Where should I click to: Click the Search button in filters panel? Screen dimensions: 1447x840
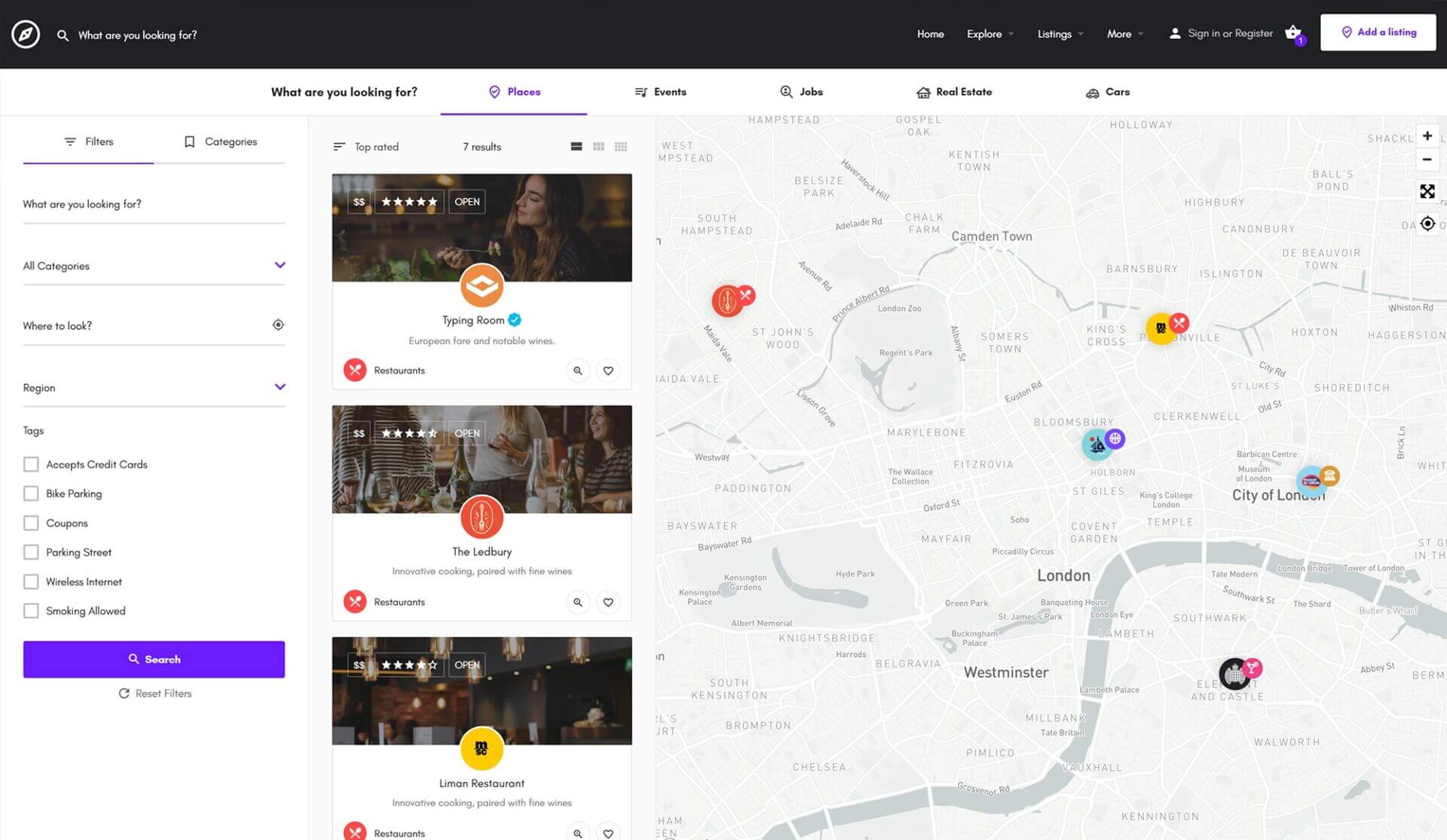[154, 659]
